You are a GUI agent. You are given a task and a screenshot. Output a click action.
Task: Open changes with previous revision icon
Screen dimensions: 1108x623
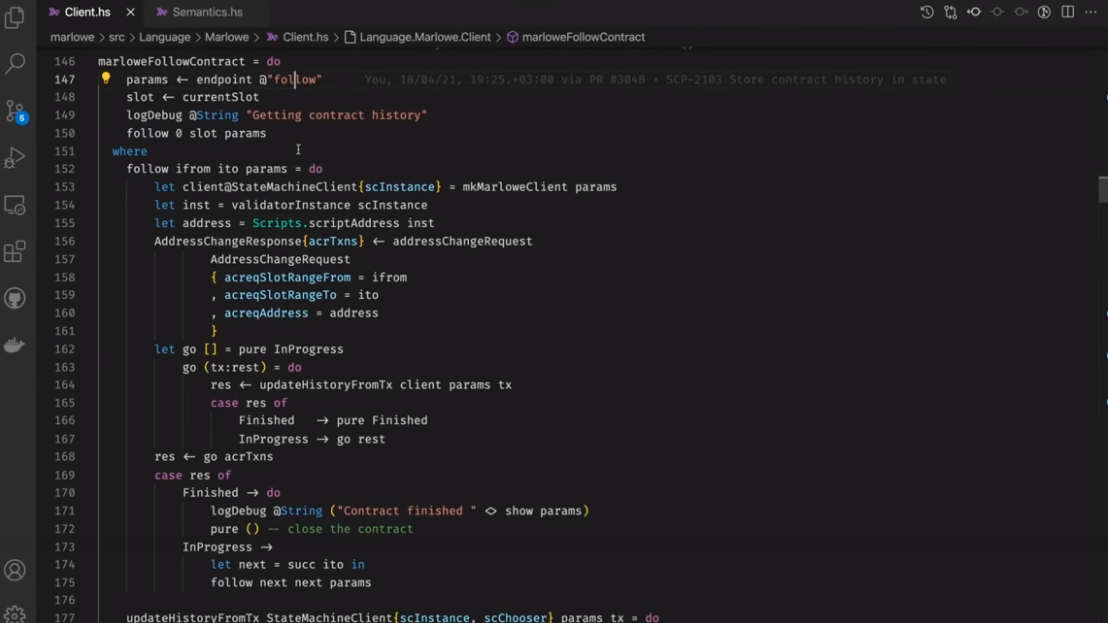click(x=951, y=12)
